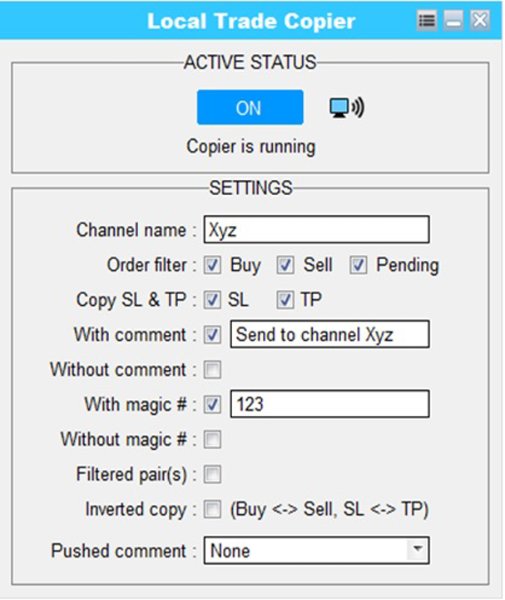The height and width of the screenshot is (600, 505).
Task: Click the magic number field showing 123
Action: 329,404
